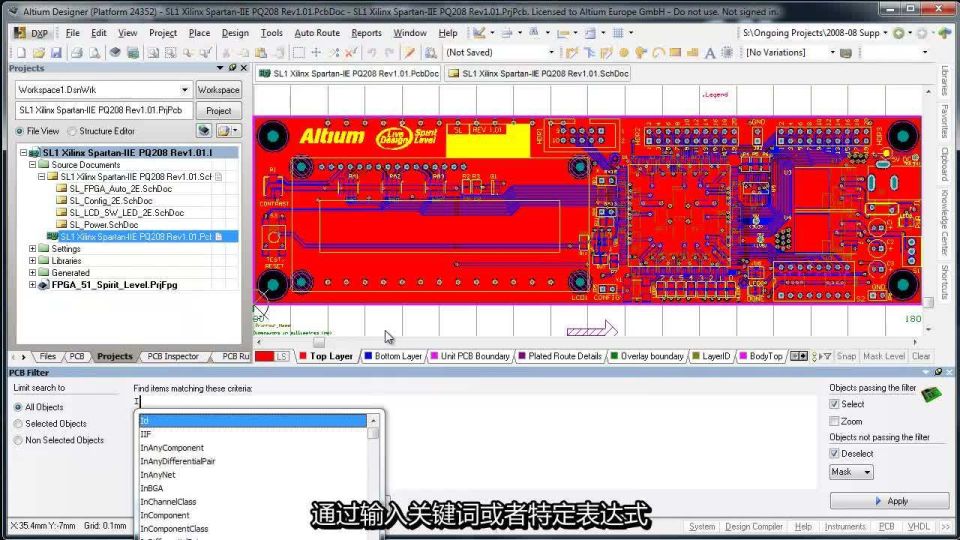
Task: Click the Place Pad round icon
Action: click(624, 53)
